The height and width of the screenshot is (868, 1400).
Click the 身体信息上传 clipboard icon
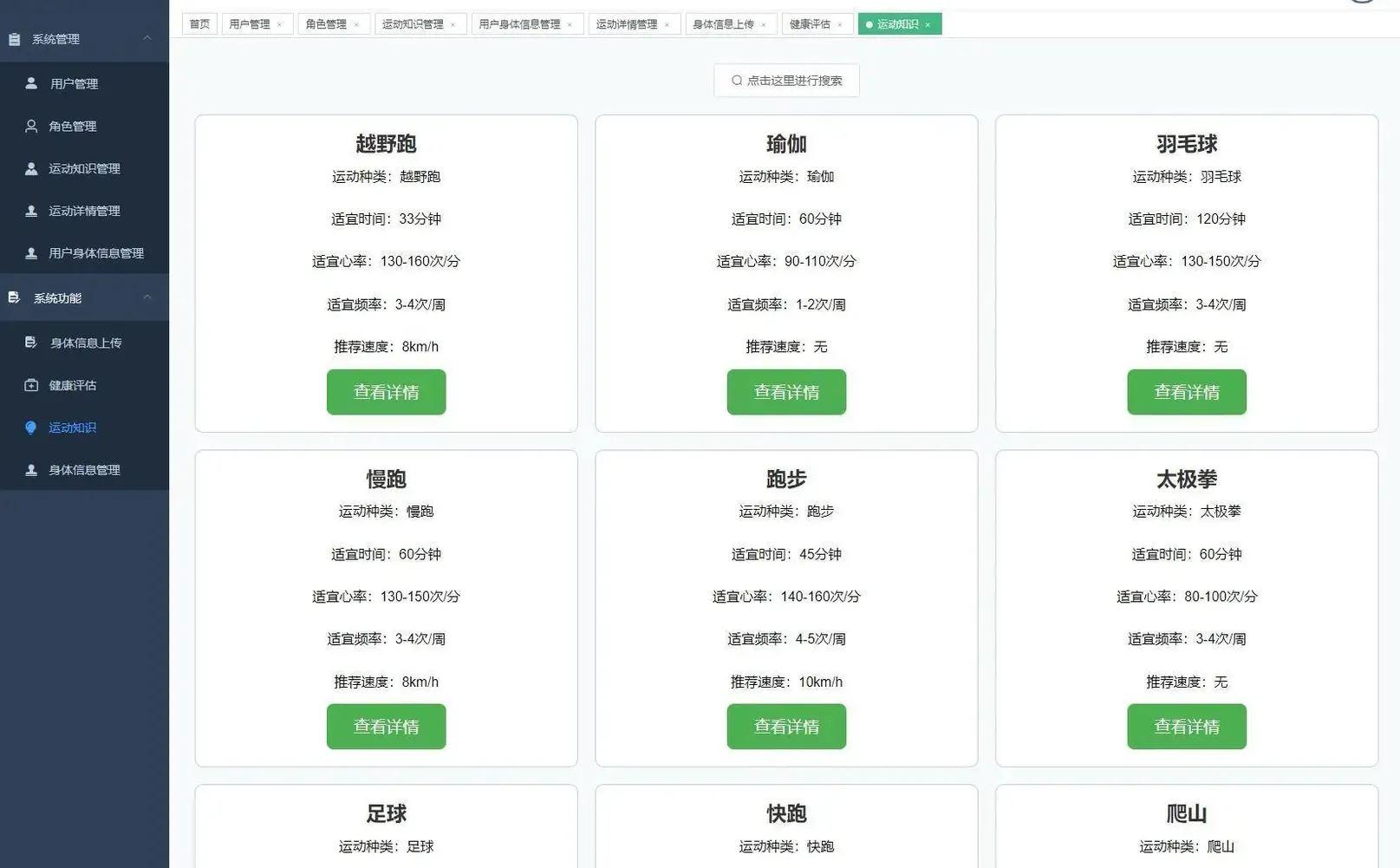tap(32, 342)
